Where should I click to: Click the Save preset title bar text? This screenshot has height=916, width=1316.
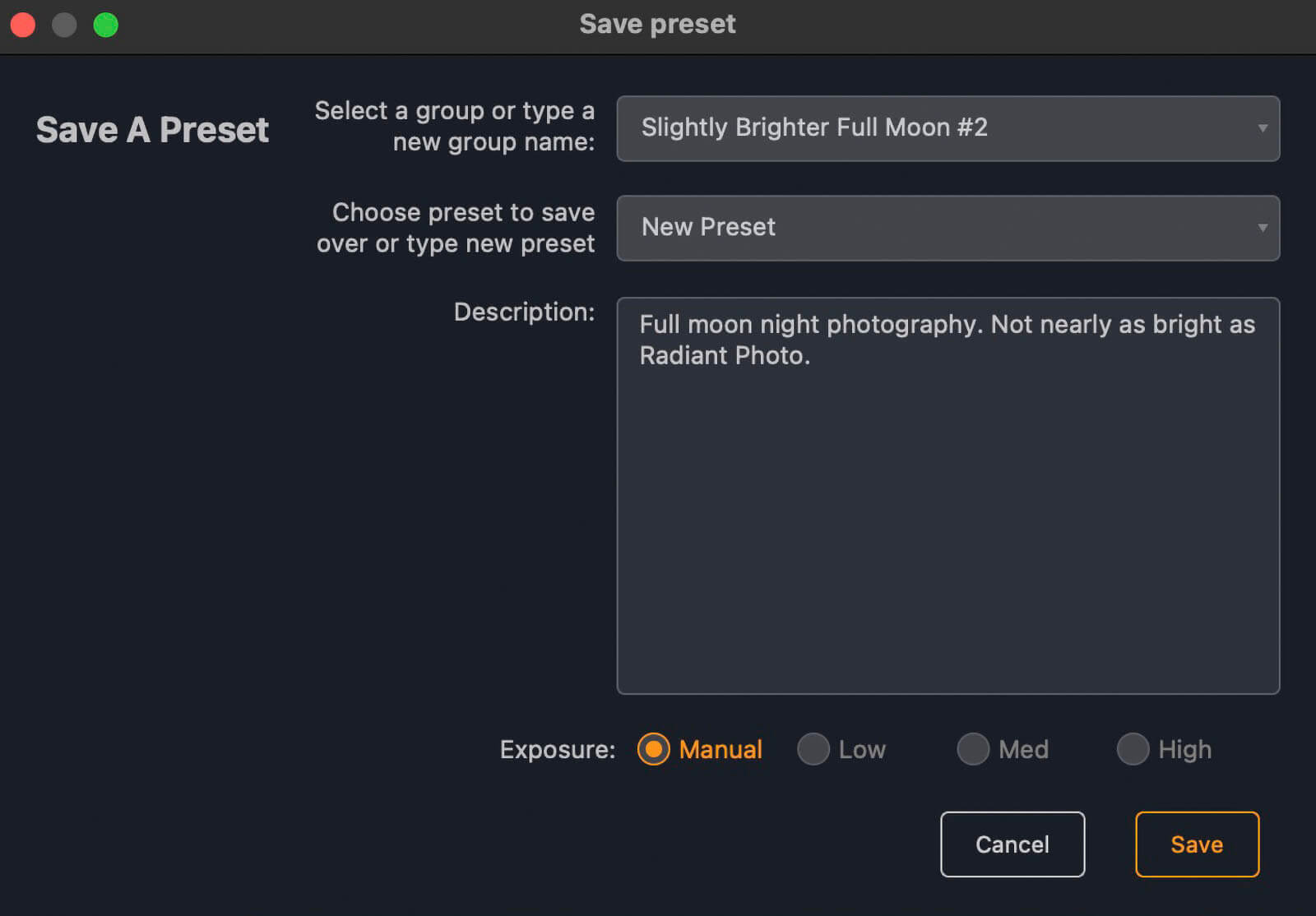coord(657,25)
